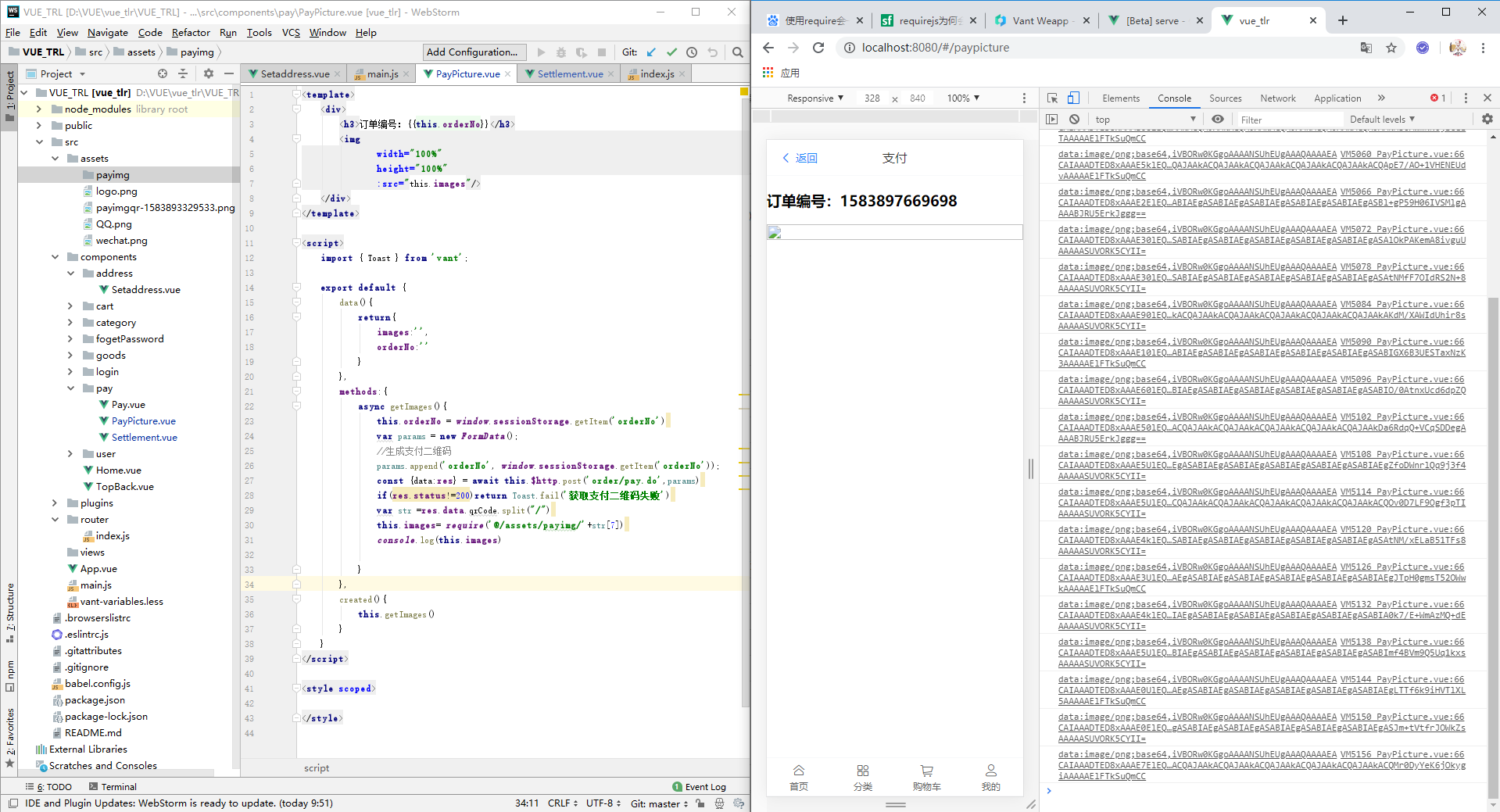Click the VM5060 PayPicture.vue:66 source link
This screenshot has width=1500, height=812.
pos(1402,154)
